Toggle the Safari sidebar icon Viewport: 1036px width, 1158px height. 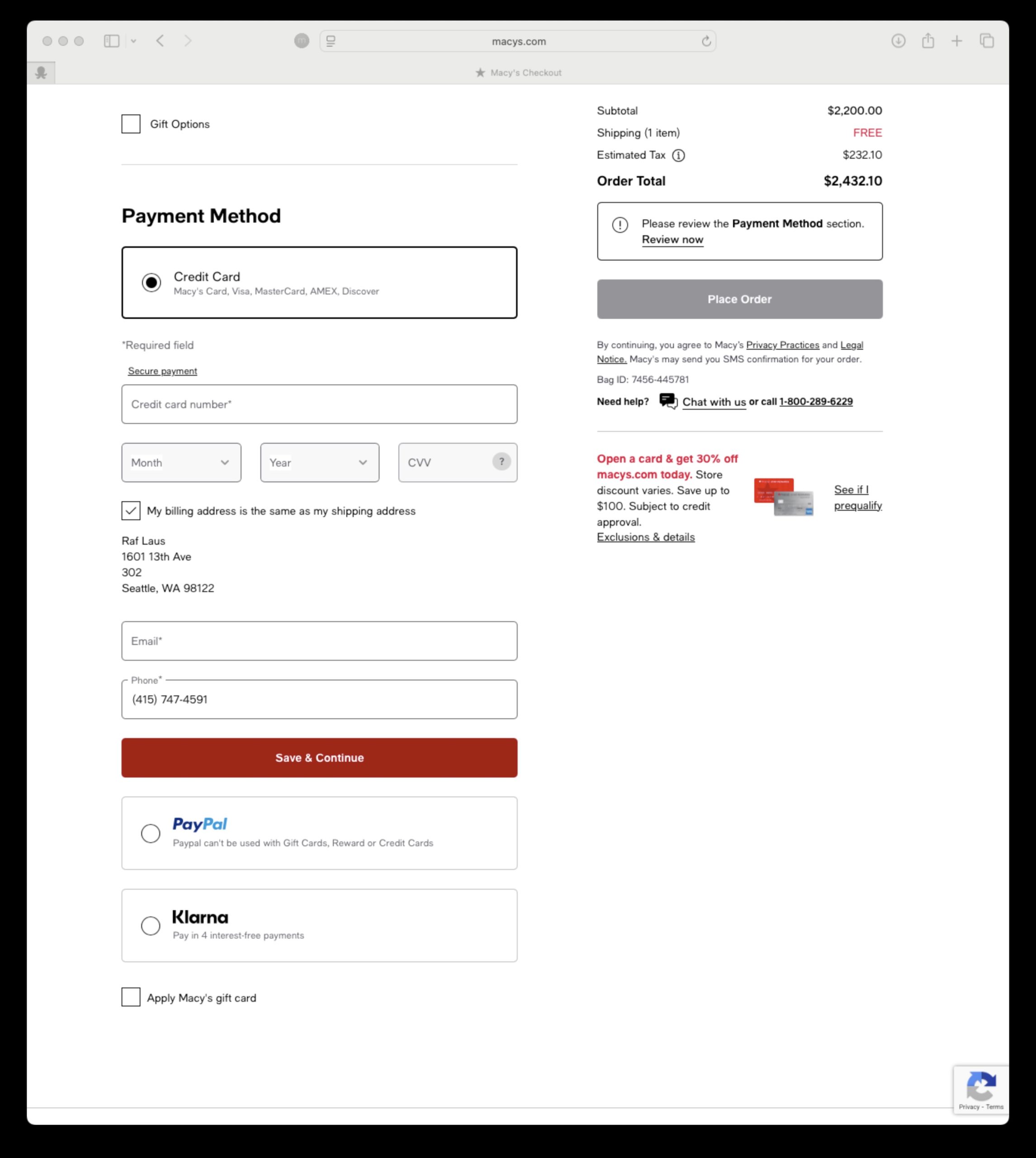(x=112, y=41)
